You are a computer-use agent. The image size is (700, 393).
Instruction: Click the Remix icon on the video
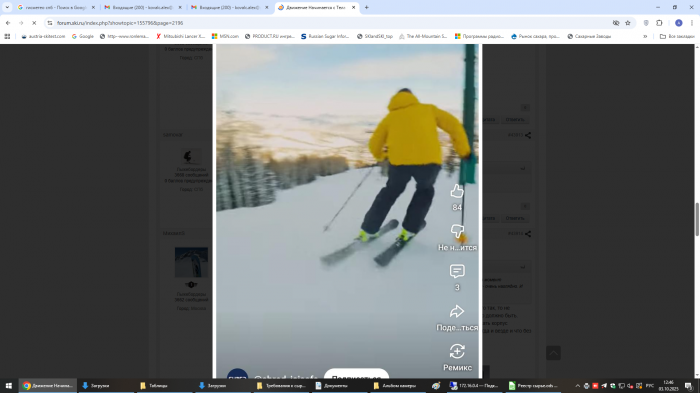457,351
